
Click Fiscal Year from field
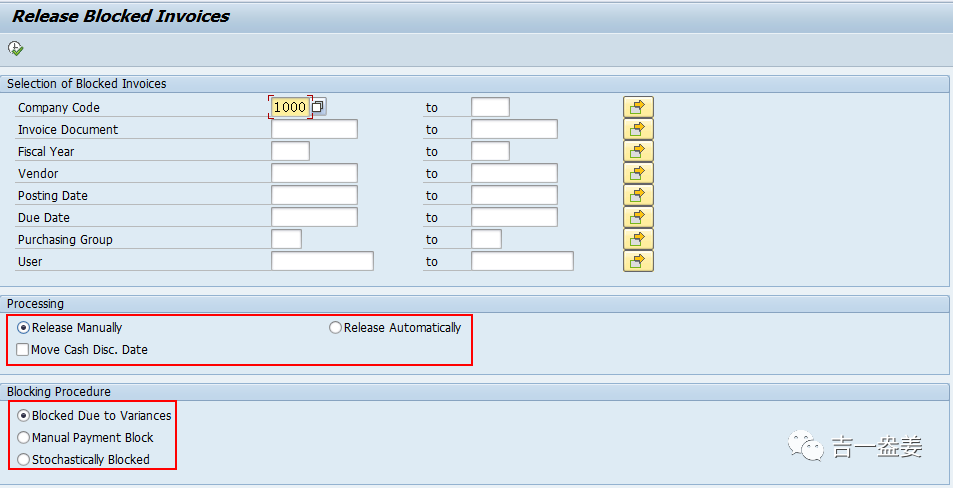pos(291,151)
